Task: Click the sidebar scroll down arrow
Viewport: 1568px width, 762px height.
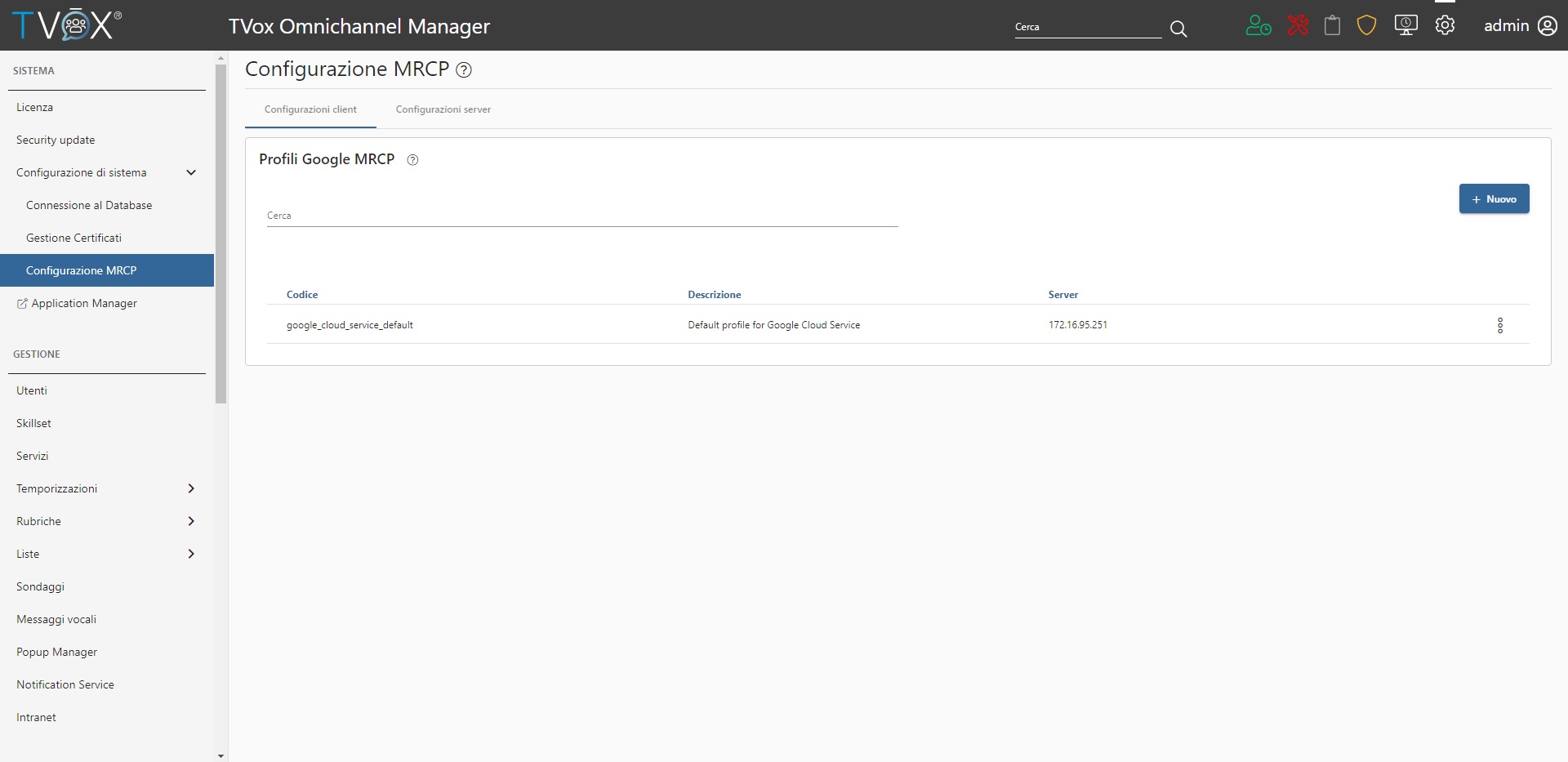Action: click(x=220, y=756)
